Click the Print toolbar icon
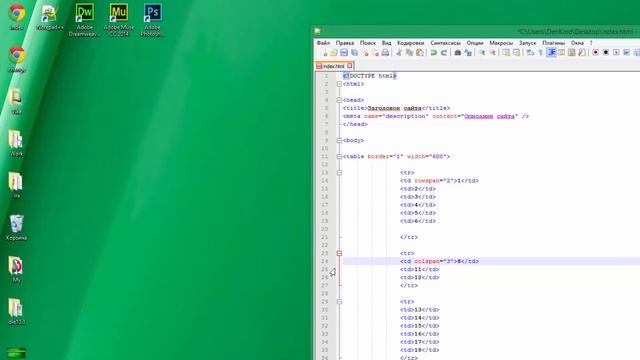The height and width of the screenshot is (360, 640). 385,53
